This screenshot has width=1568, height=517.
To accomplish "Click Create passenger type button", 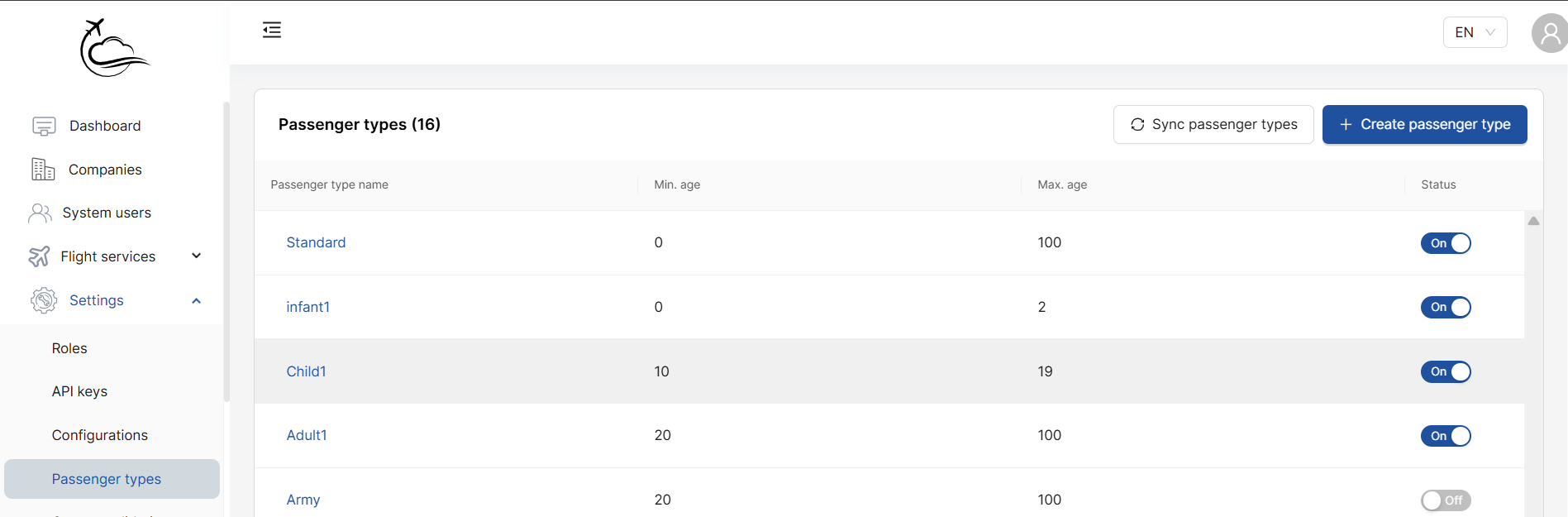I will 1424,124.
